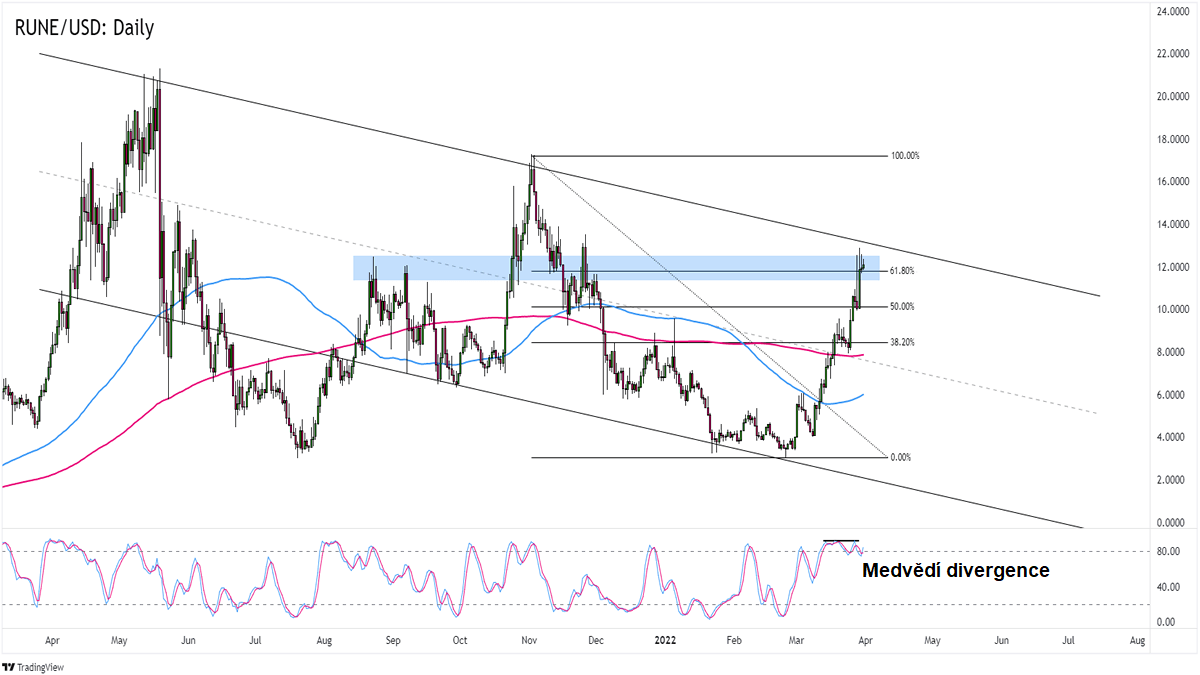Screen dimensions: 1200x675
Task: Click the RUNE/USD: Daily title
Action: pos(84,28)
